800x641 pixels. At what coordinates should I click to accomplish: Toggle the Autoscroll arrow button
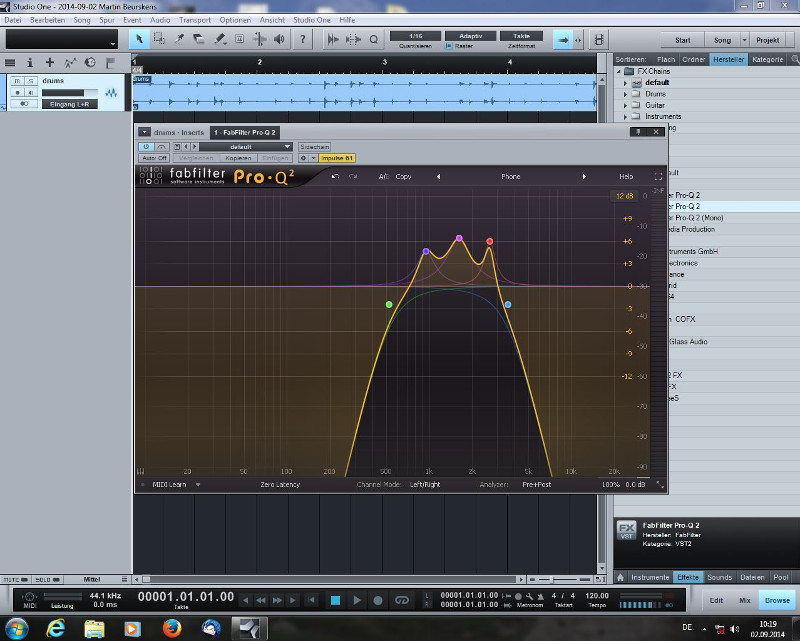[563, 39]
